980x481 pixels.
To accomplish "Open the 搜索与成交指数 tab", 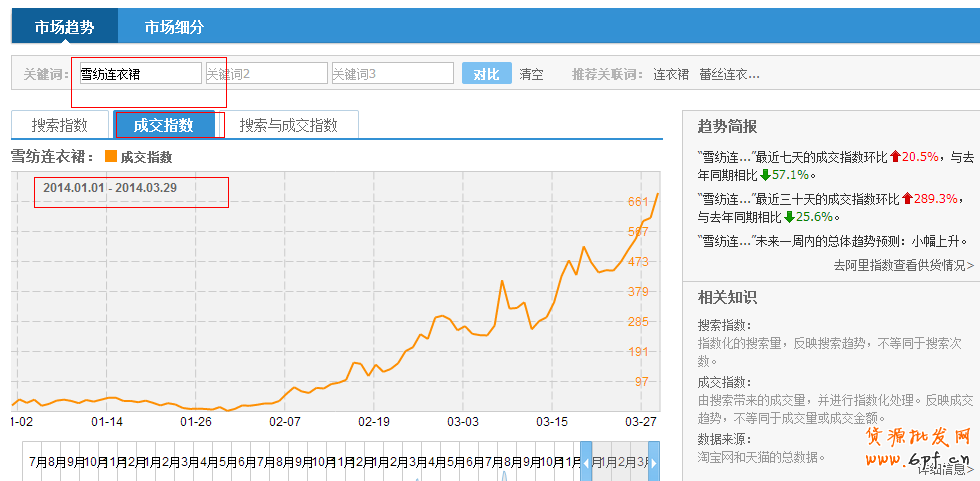I will pos(288,125).
